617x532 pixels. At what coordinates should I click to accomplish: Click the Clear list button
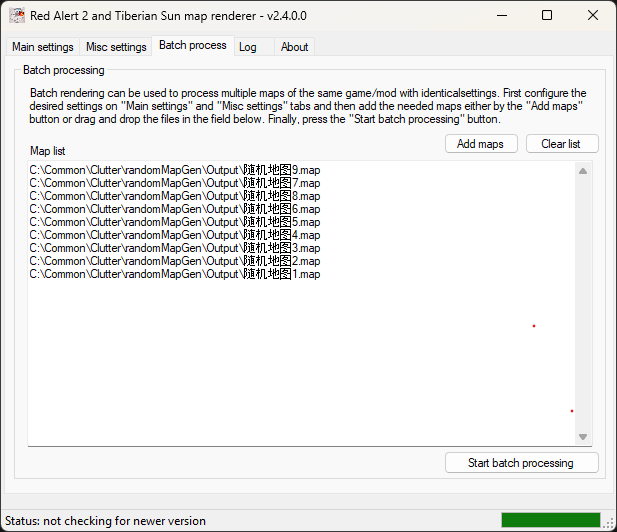pyautogui.click(x=562, y=144)
